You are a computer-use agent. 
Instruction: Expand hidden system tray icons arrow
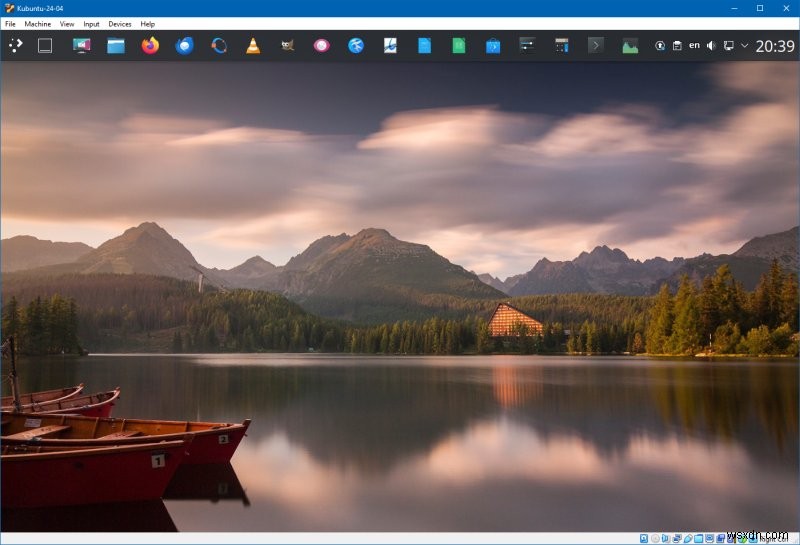pos(744,45)
